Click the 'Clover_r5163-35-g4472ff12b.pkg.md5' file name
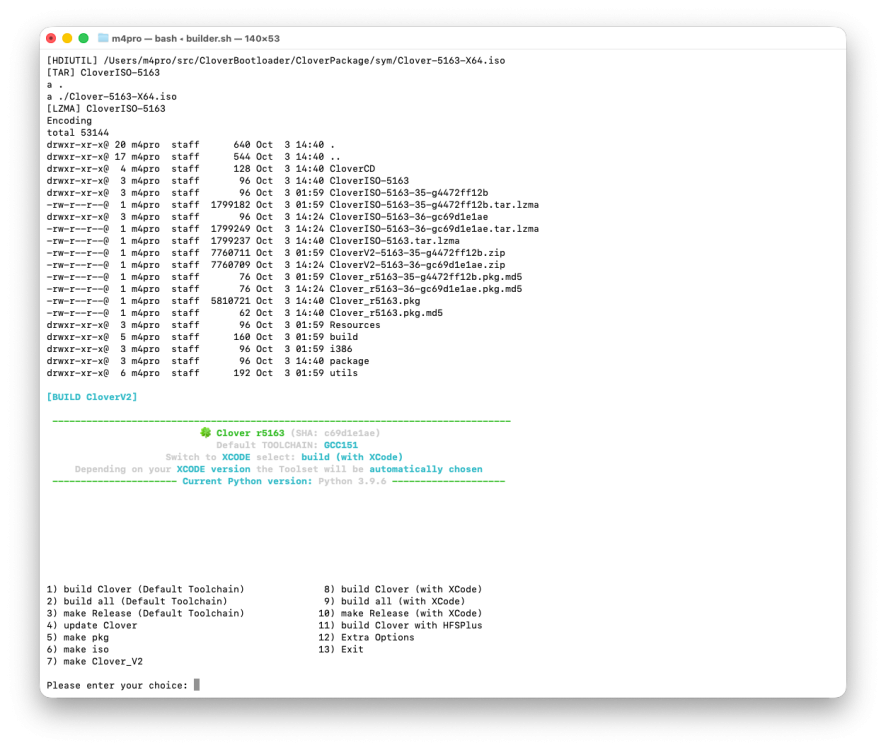 [x=425, y=276]
